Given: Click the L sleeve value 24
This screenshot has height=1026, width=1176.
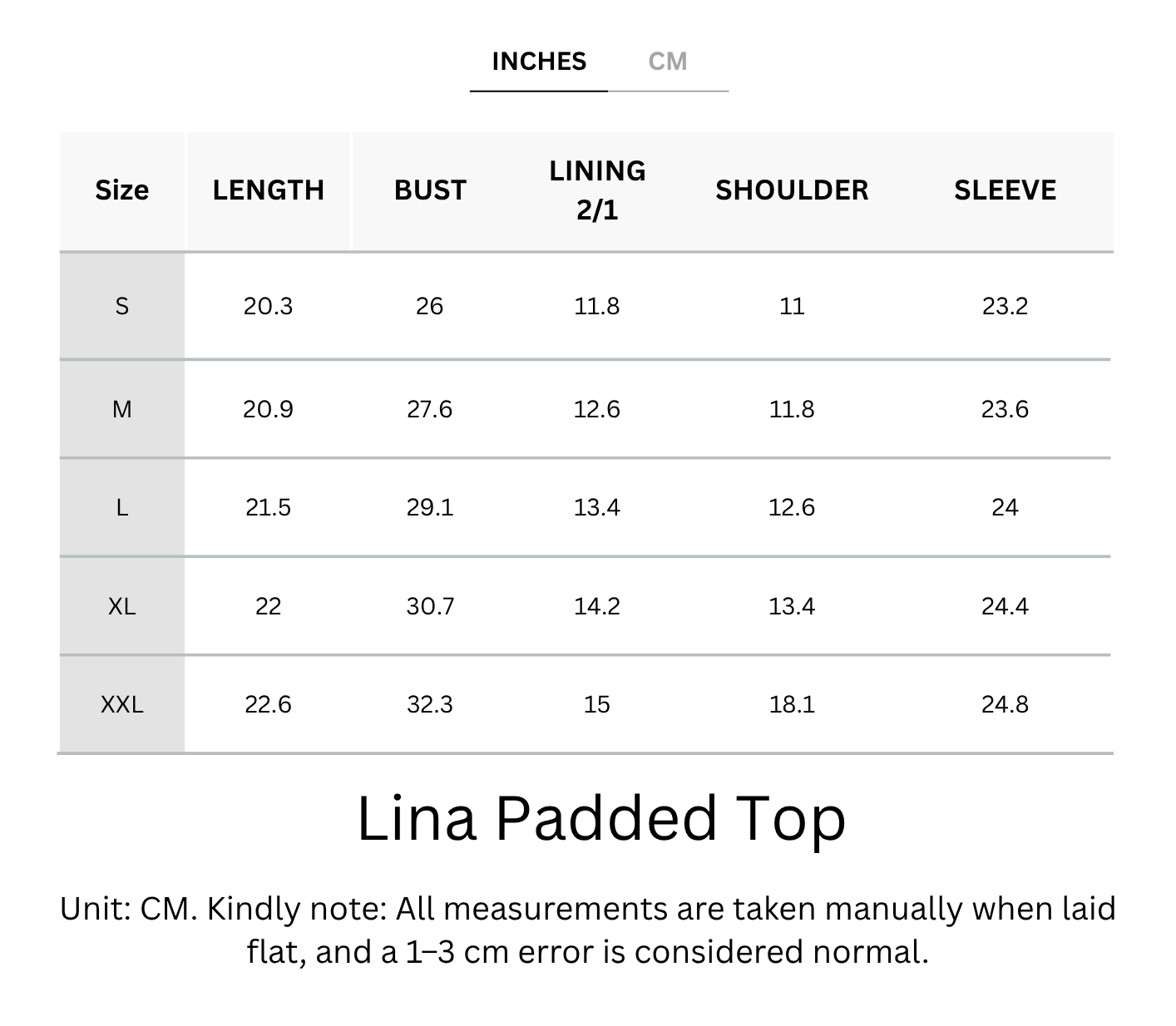Looking at the screenshot, I should click(1005, 507).
